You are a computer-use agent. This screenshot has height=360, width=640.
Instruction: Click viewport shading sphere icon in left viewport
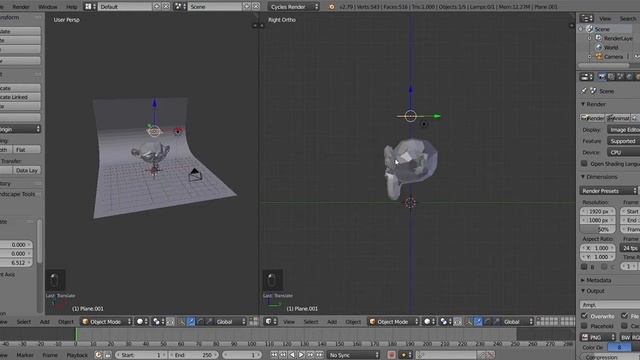click(x=142, y=322)
